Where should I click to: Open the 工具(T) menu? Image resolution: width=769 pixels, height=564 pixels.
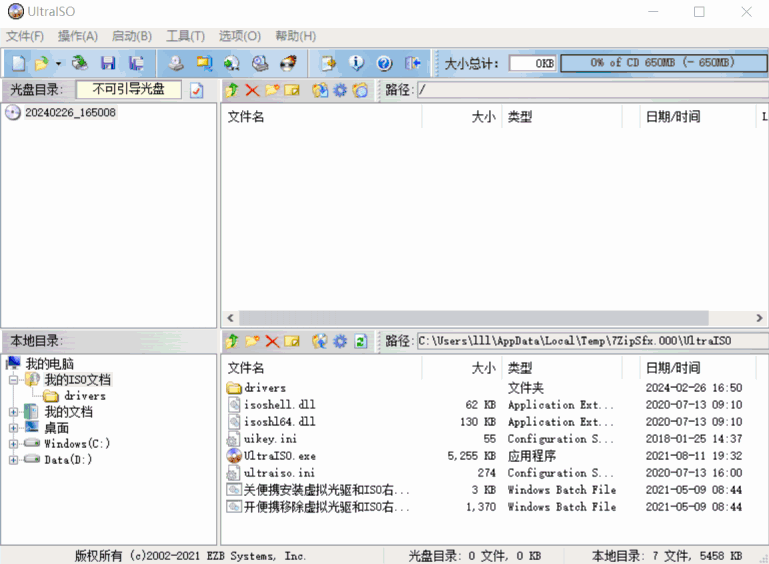pyautogui.click(x=185, y=36)
